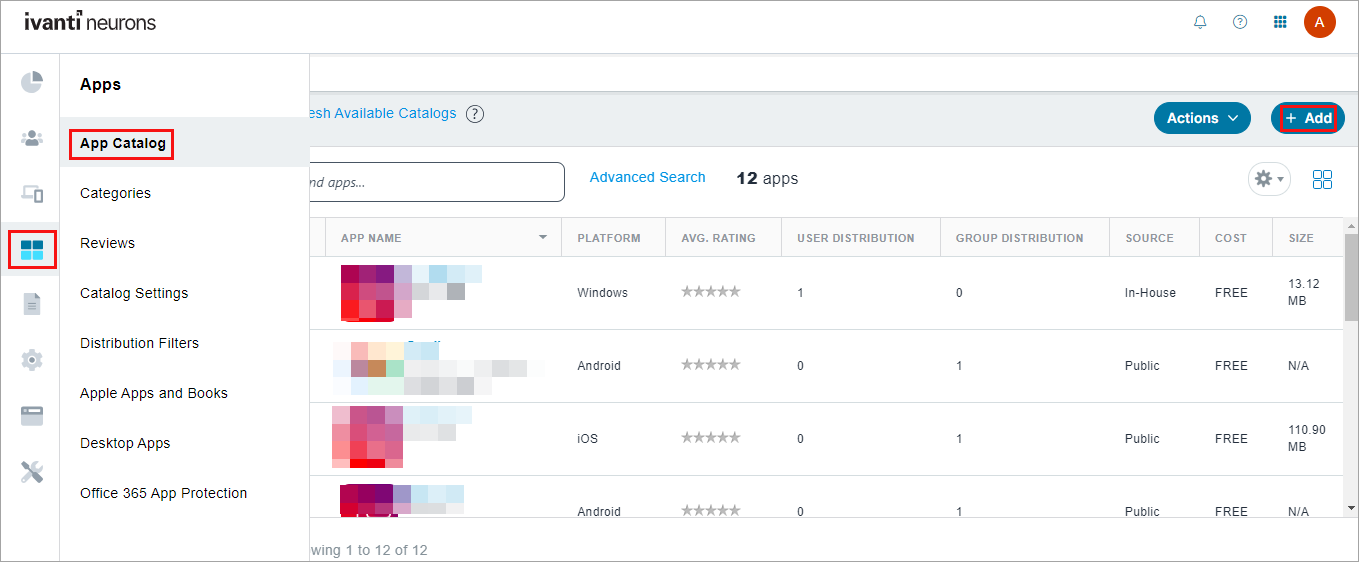Screen dimensions: 1359x562
Task: Open the wrench tools sidebar icon
Action: coord(32,472)
